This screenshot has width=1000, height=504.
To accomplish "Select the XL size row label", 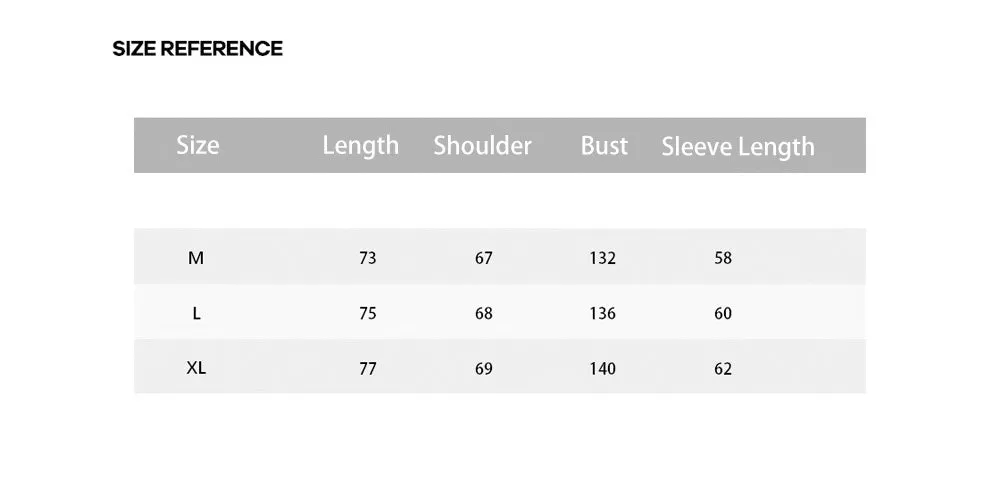I will tap(196, 368).
